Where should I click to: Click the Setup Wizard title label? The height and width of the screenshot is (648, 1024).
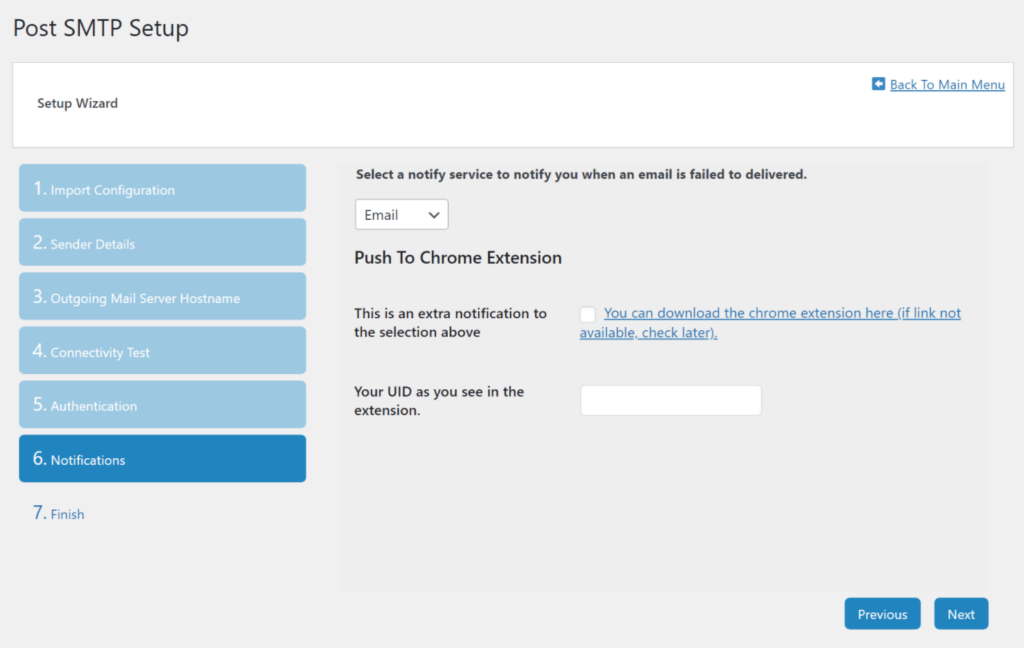[77, 103]
